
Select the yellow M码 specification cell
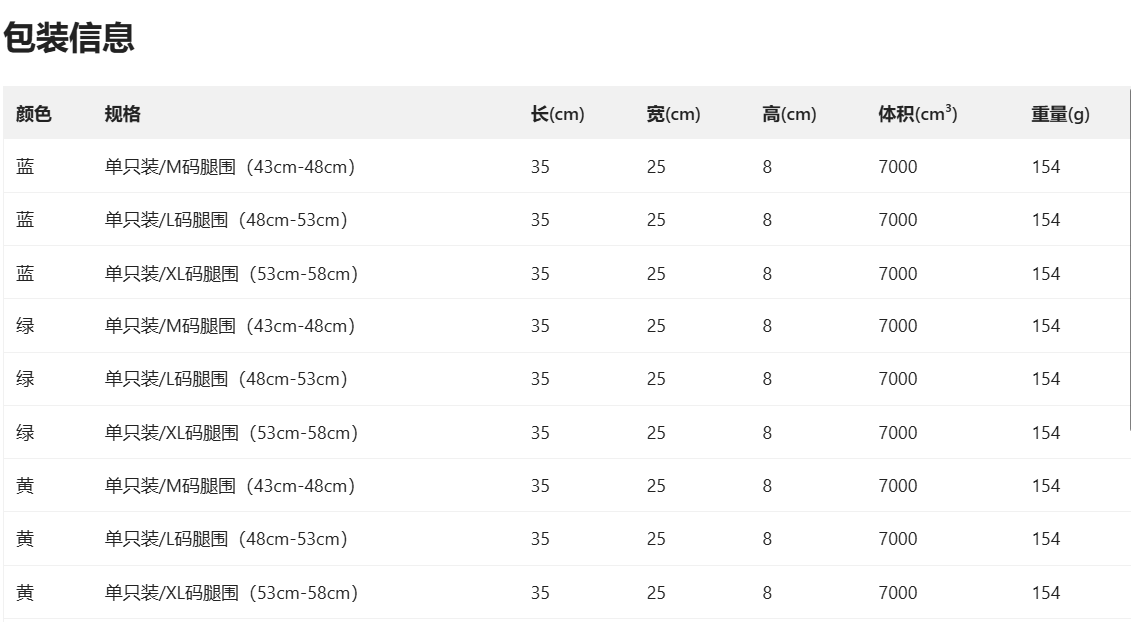[x=230, y=486]
